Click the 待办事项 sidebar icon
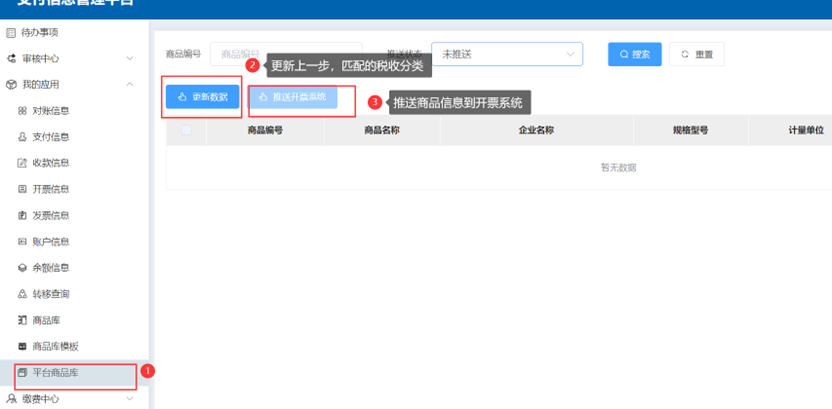832x409 pixels. (12, 33)
